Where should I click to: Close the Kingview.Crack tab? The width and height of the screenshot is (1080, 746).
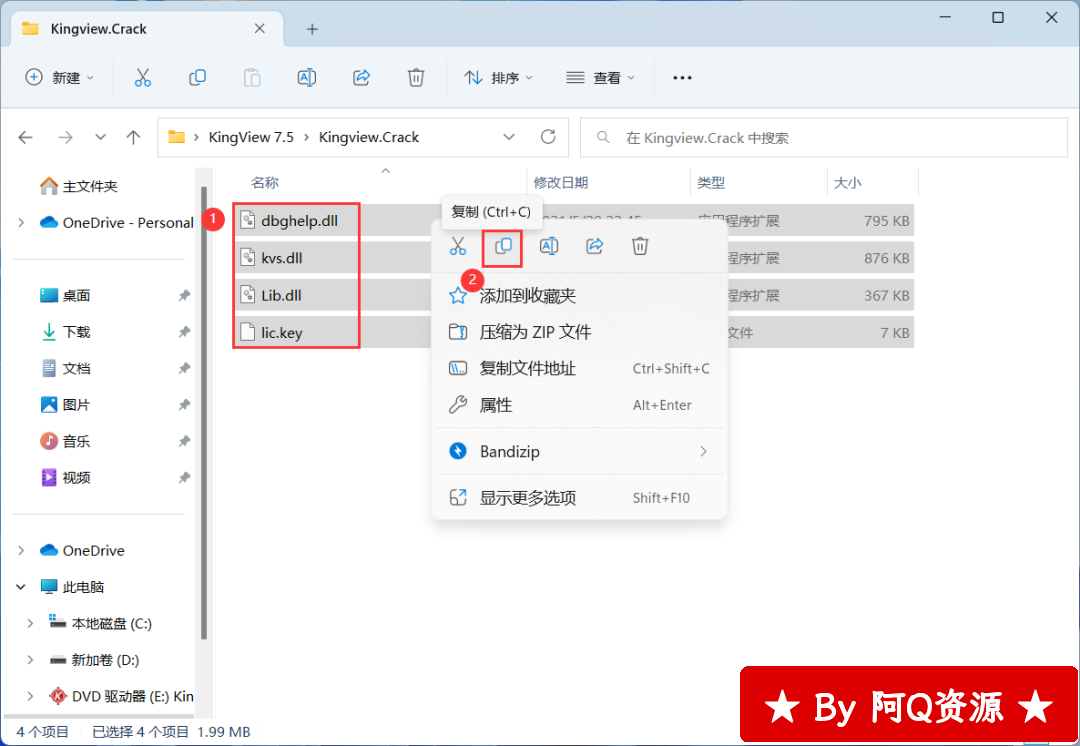(260, 28)
